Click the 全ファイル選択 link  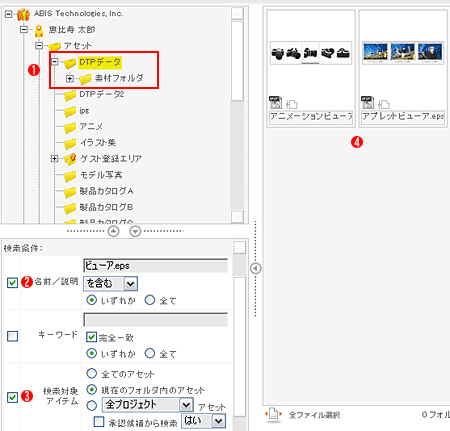pyautogui.click(x=314, y=415)
